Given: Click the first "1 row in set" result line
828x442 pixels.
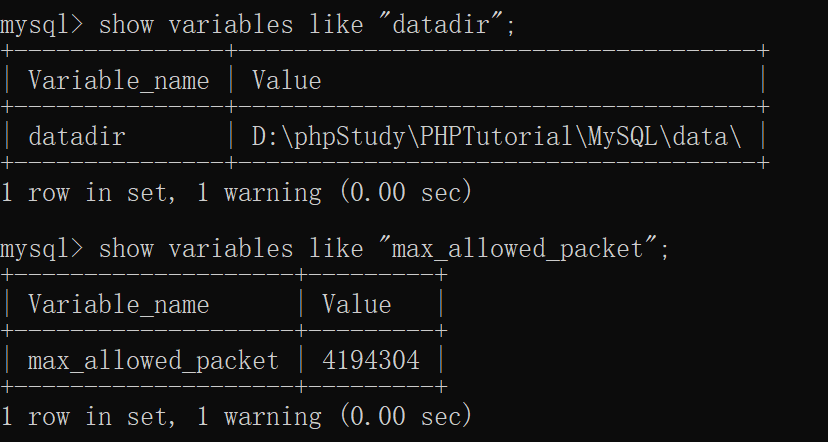Looking at the screenshot, I should pyautogui.click(x=236, y=193).
